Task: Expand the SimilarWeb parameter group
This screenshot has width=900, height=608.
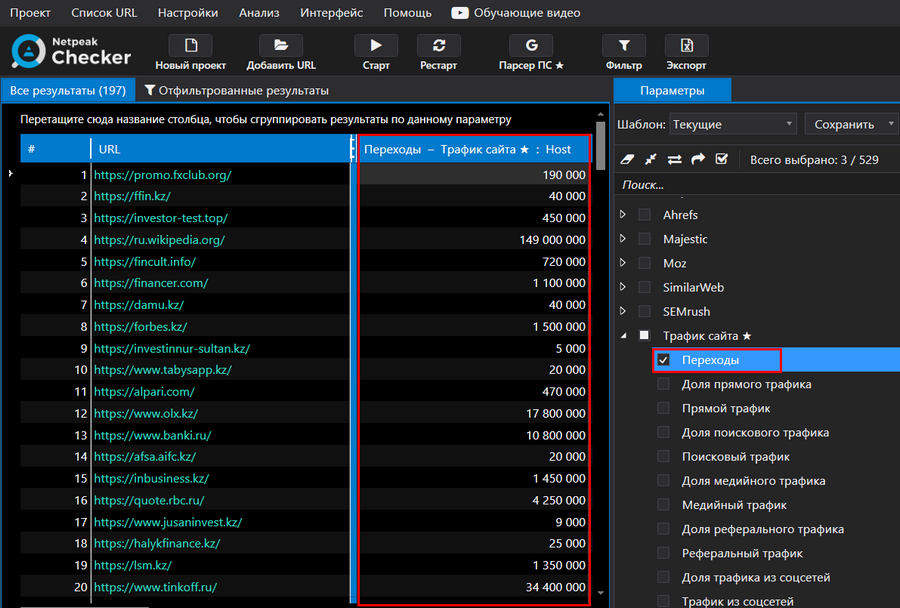Action: coord(623,286)
